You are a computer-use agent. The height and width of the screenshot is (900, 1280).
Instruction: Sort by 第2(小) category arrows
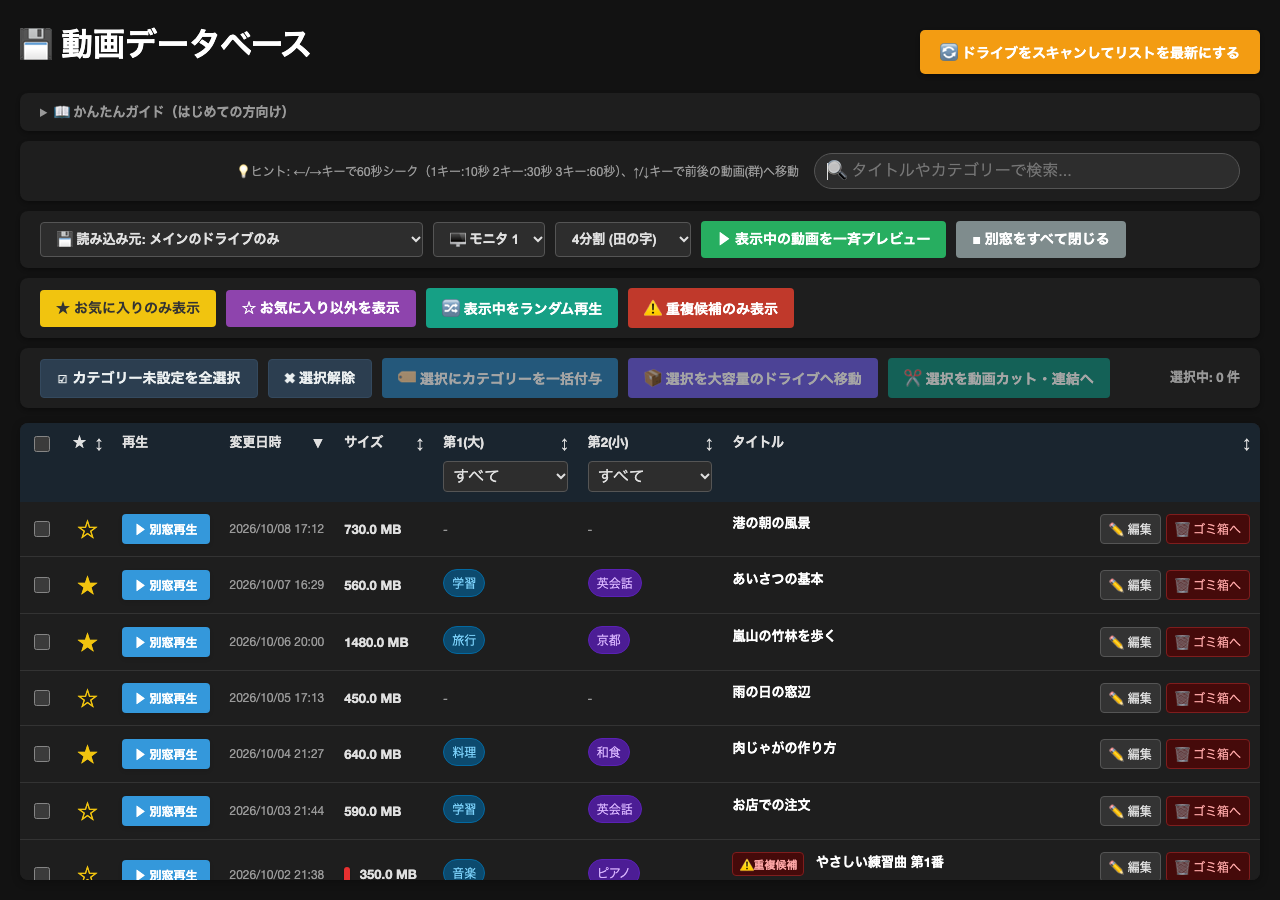(x=709, y=443)
